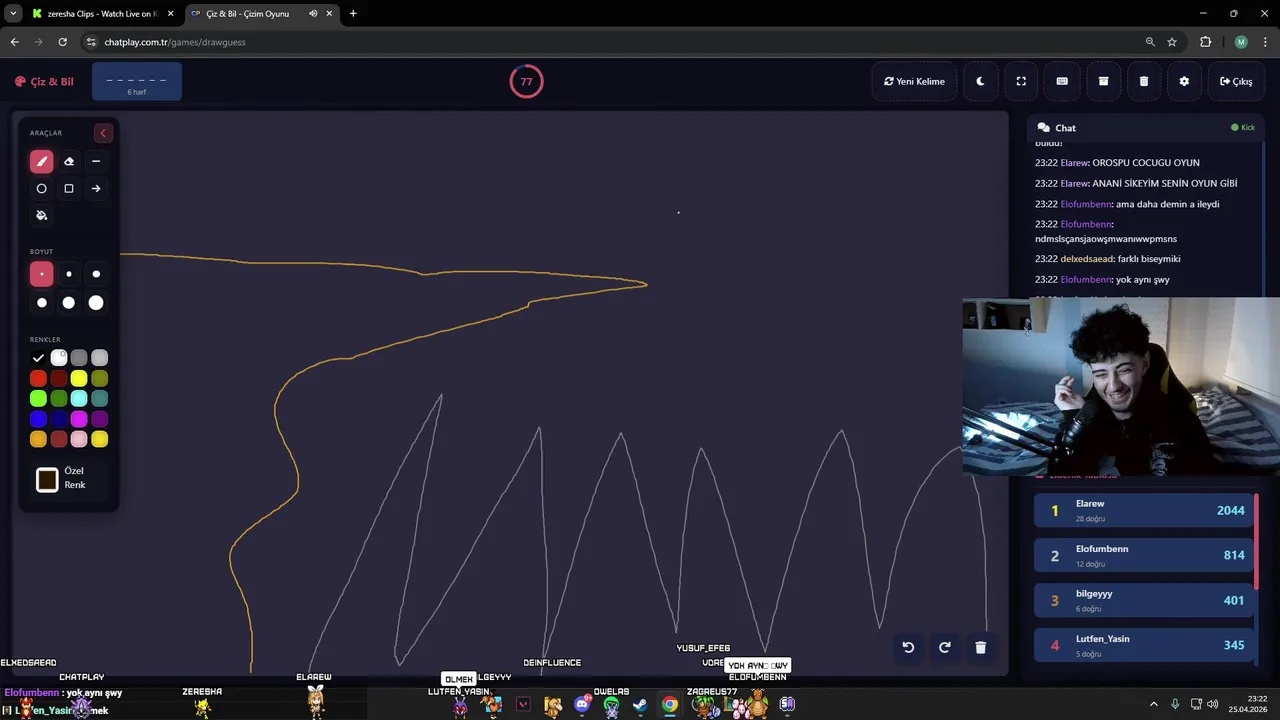Open a new browser tab

pyautogui.click(x=353, y=14)
